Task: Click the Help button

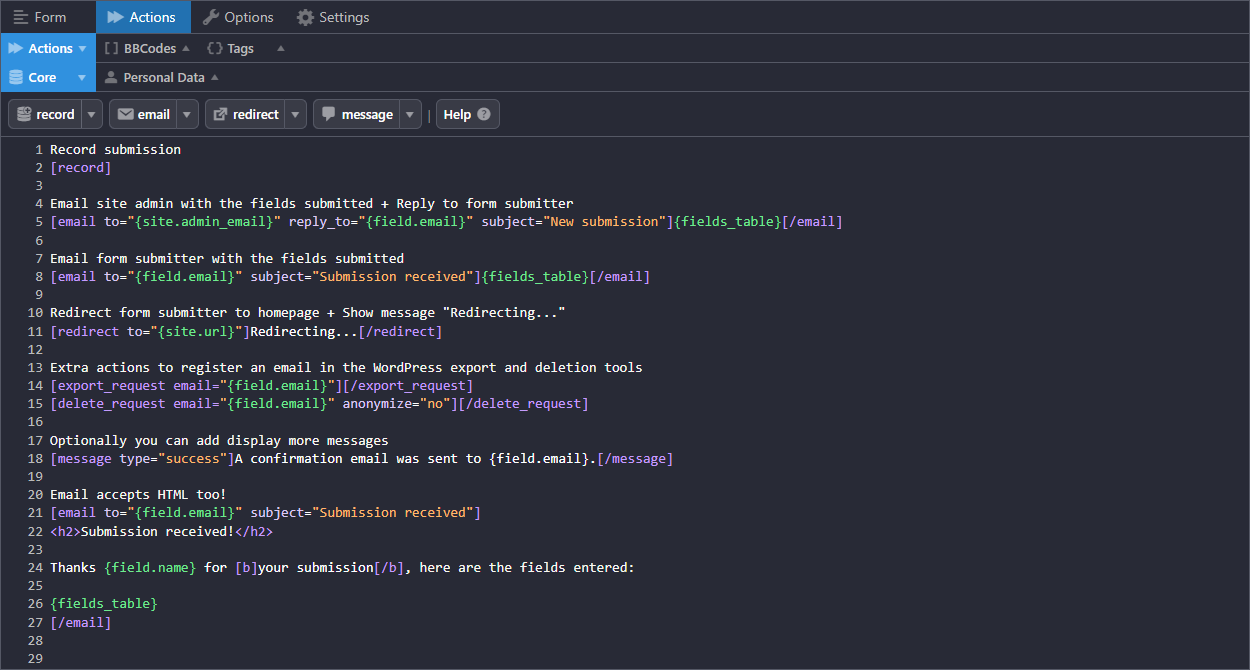Action: click(x=467, y=114)
